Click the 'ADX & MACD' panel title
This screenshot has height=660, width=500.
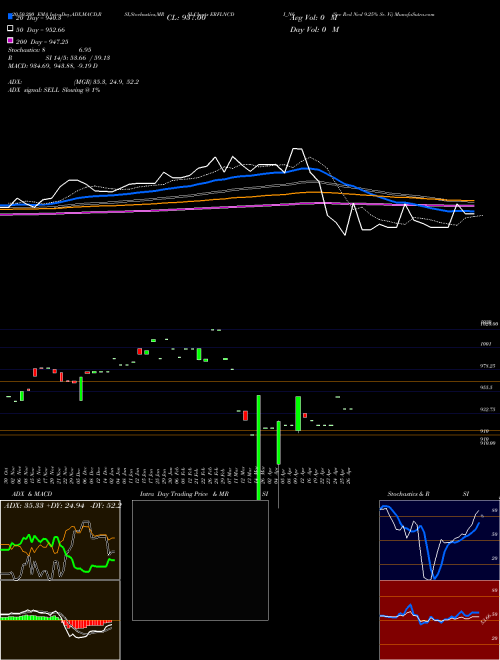click(32, 494)
